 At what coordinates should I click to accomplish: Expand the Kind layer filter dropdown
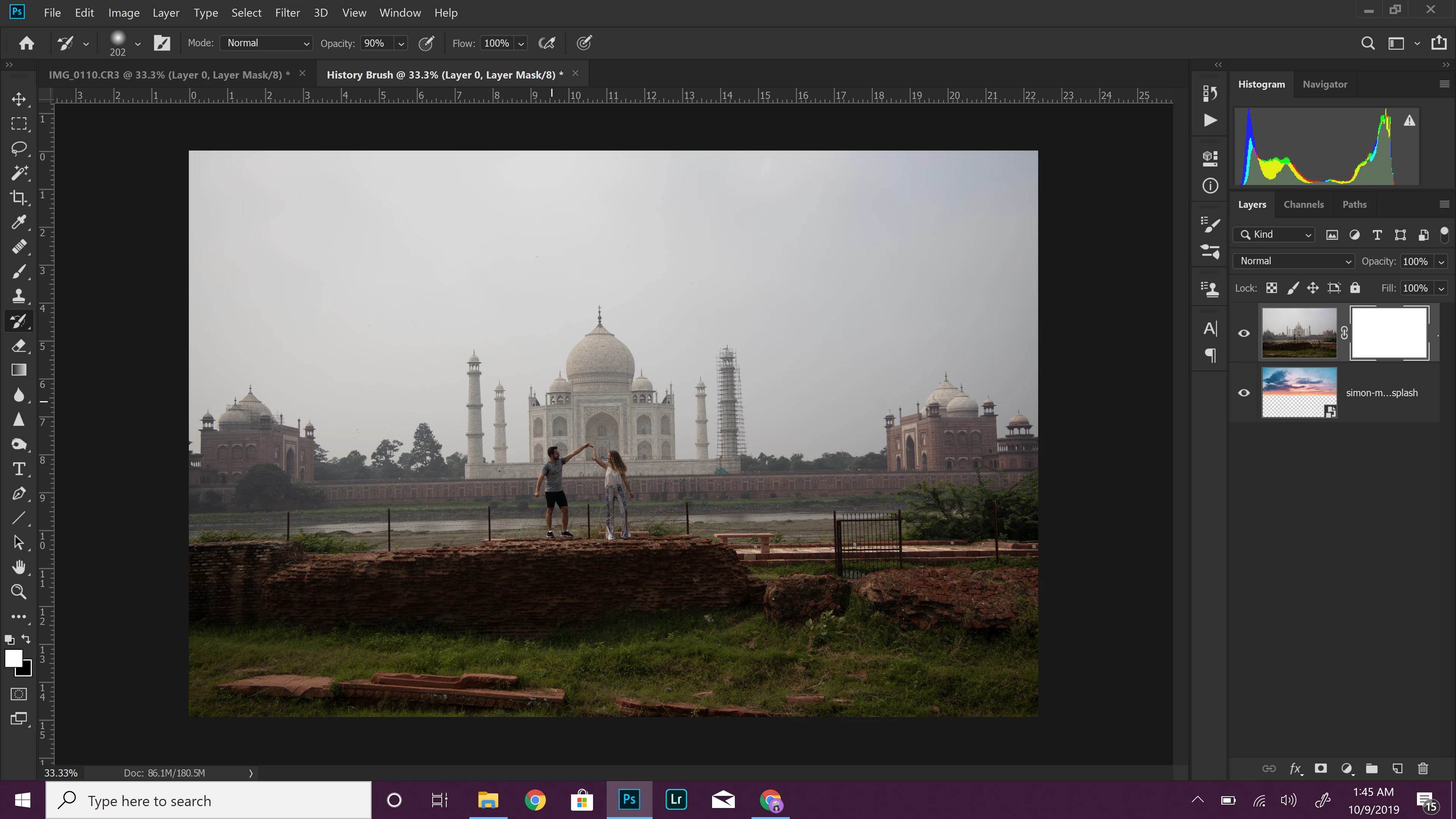(1274, 235)
